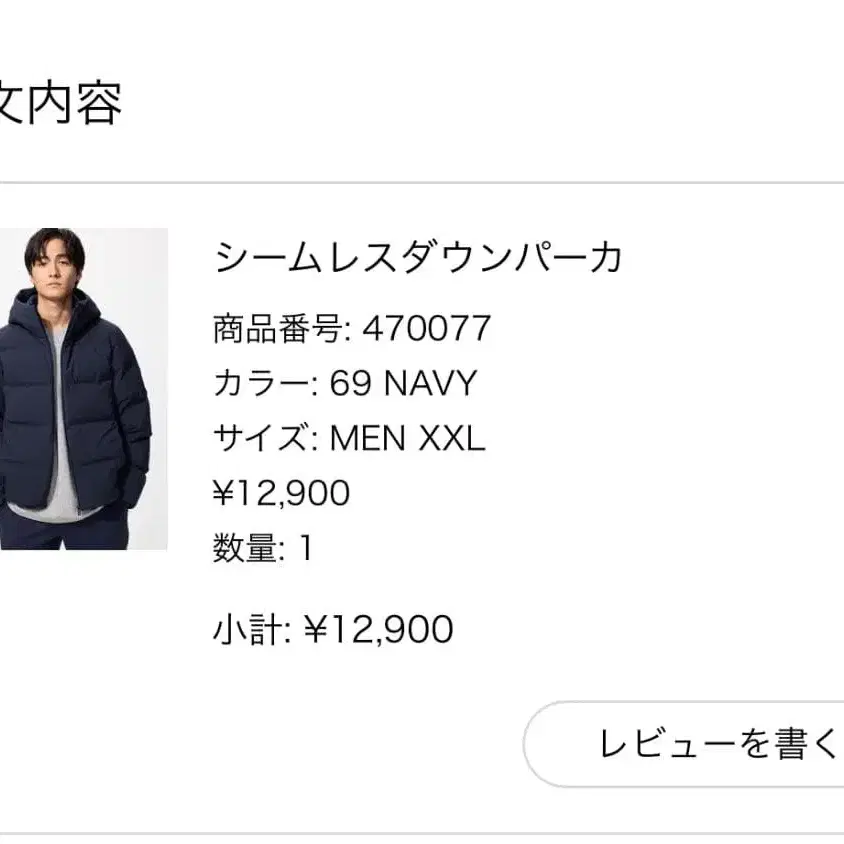The image size is (844, 844).
Task: Click the quantity value 1
Action: [x=307, y=548]
